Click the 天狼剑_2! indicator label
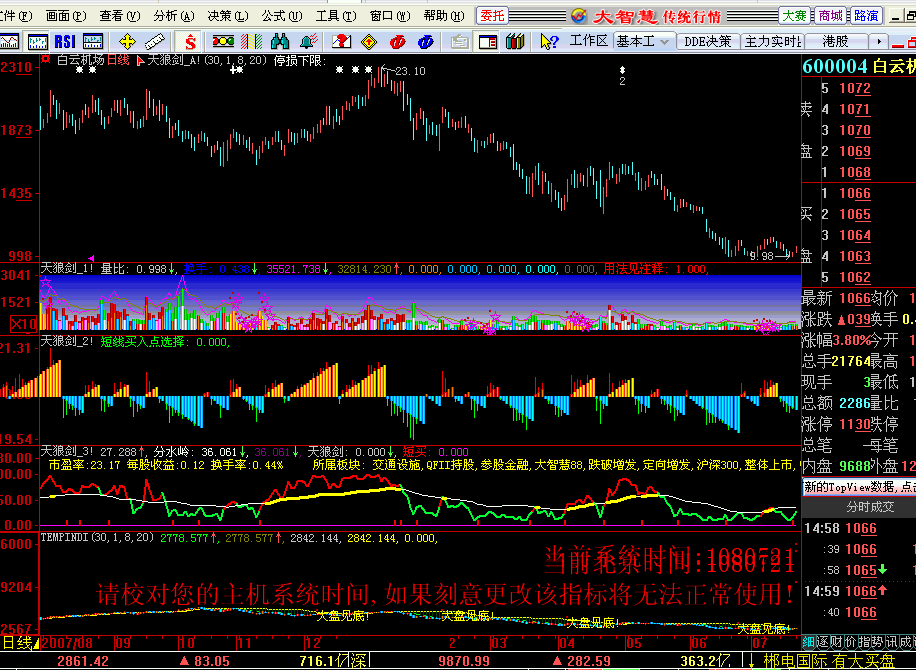This screenshot has height=670, width=916. [67, 341]
